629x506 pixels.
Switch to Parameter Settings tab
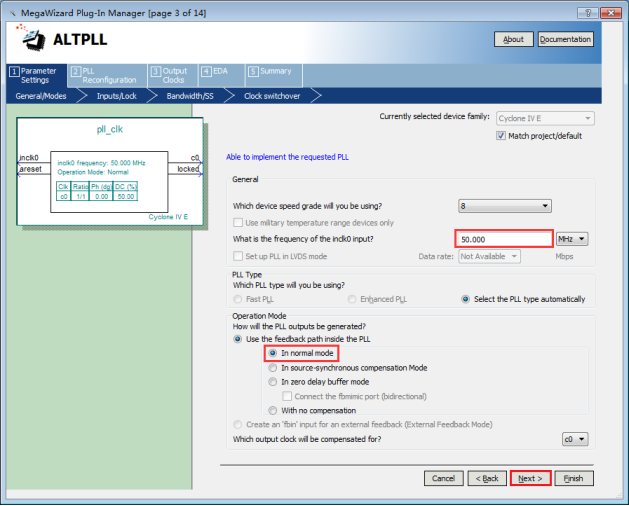37,75
